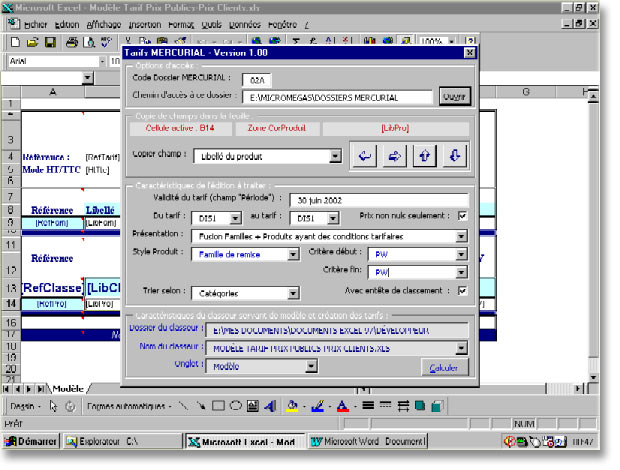The width and height of the screenshot is (620, 470).
Task: Click the Calculer button
Action: tap(444, 368)
